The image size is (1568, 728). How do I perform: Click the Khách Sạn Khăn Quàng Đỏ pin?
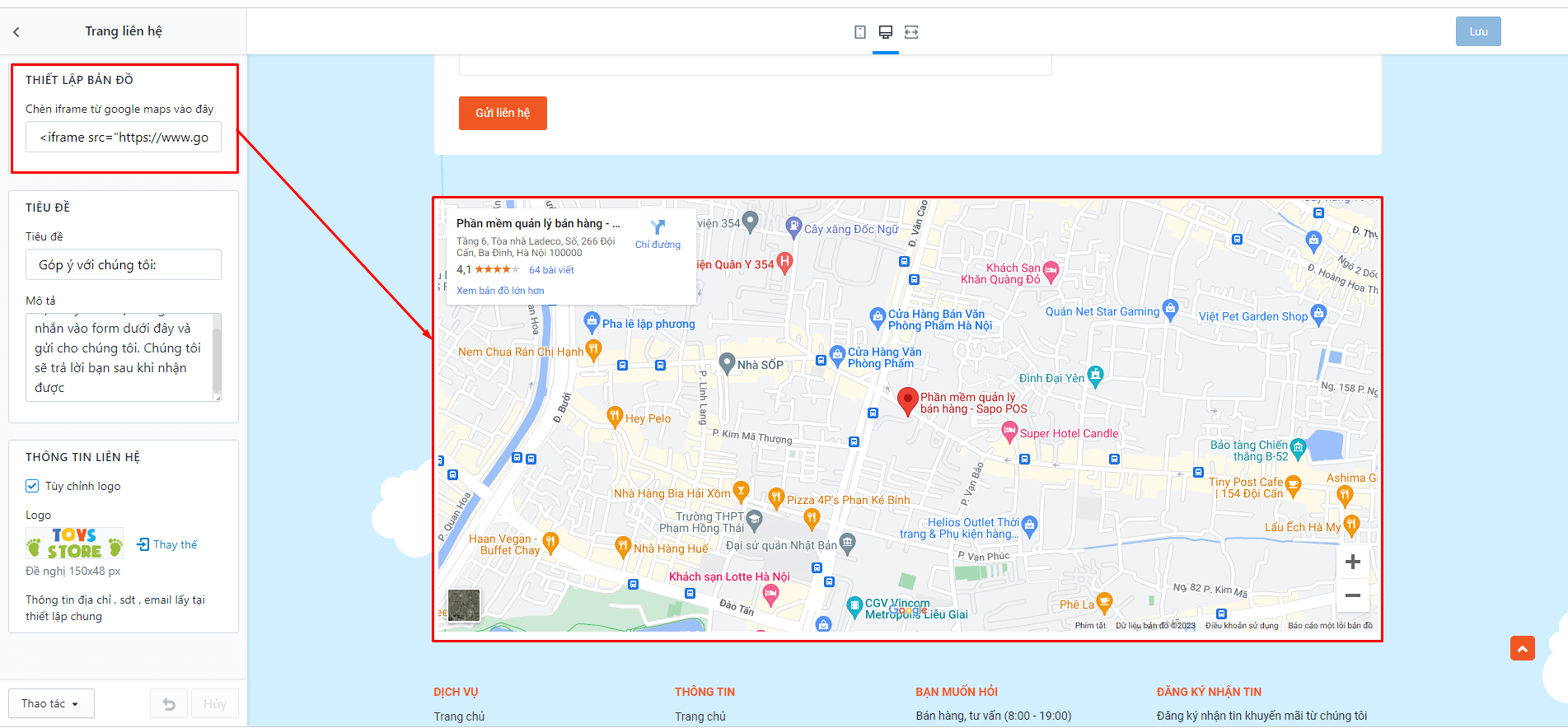coord(1051,270)
